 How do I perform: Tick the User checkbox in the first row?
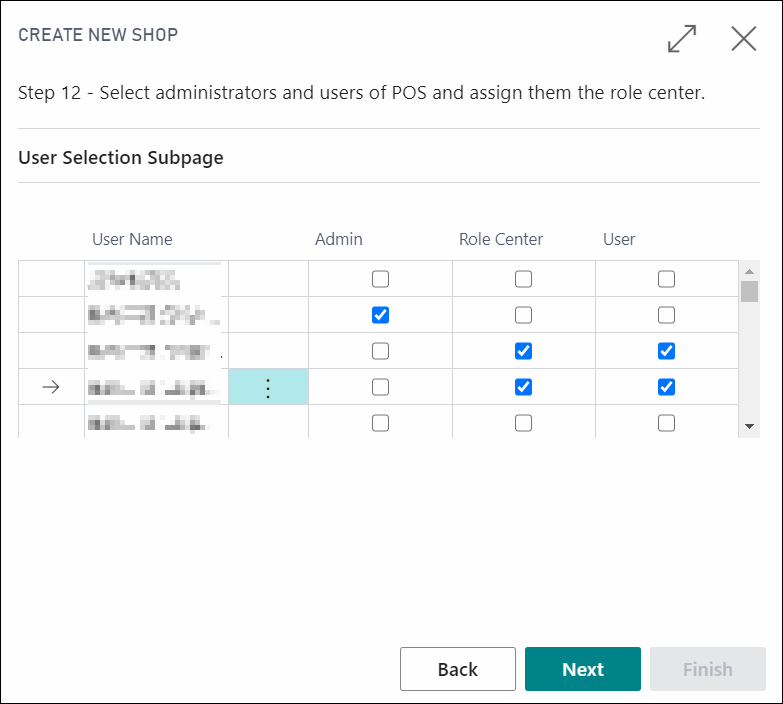click(666, 279)
